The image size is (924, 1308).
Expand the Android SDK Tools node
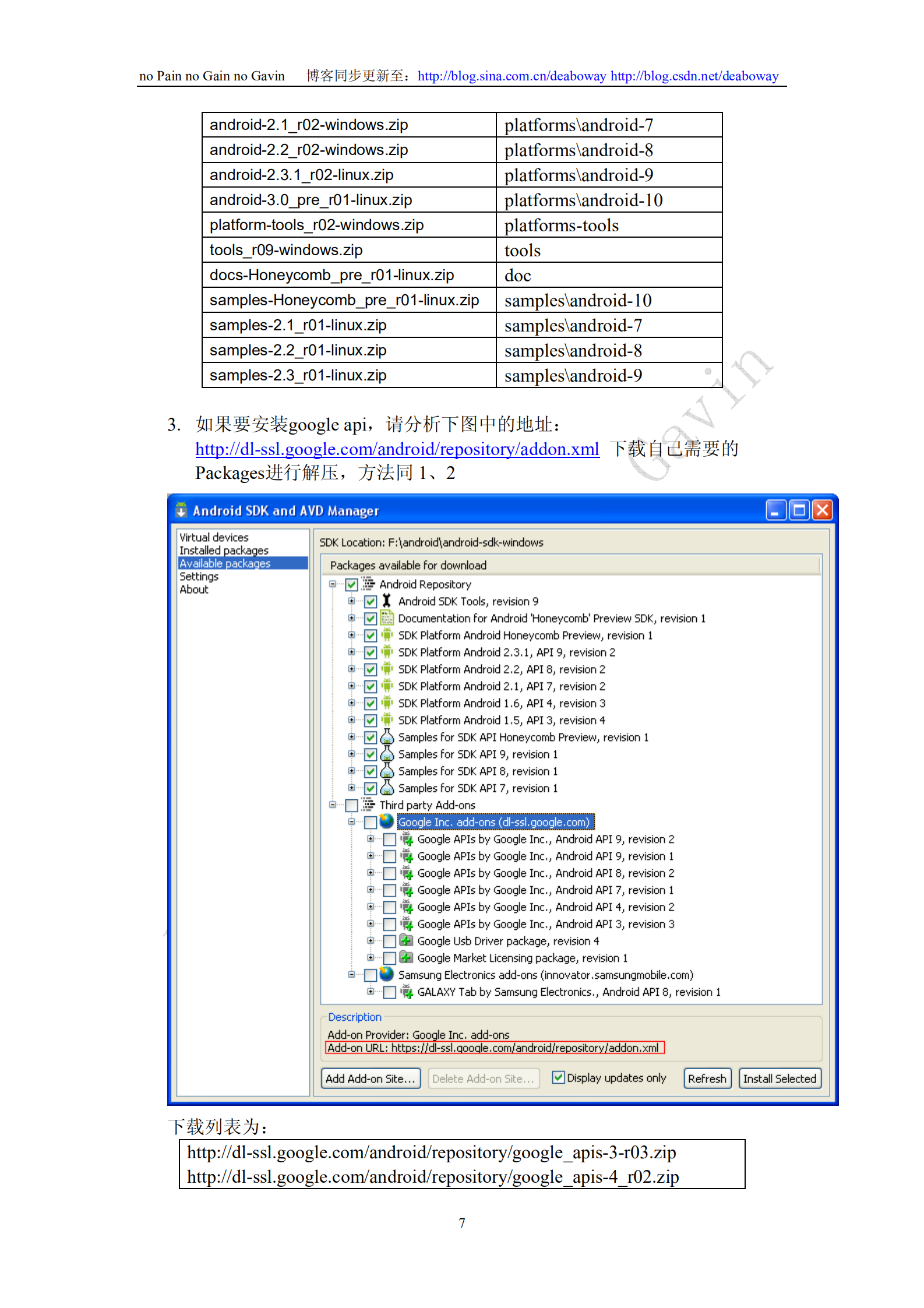pos(351,600)
